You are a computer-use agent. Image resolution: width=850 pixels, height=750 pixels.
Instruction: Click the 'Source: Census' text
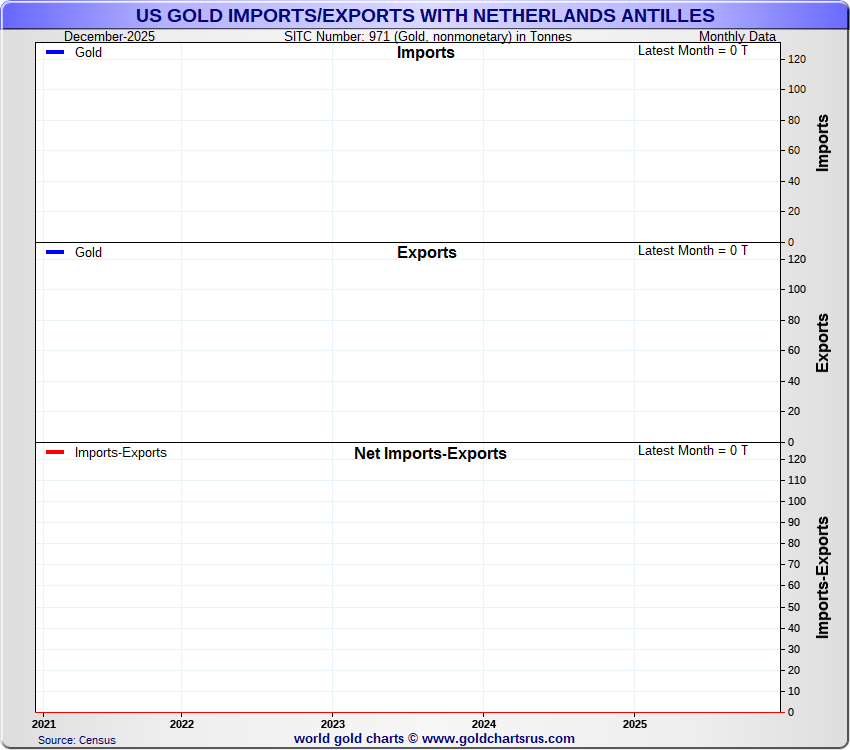click(x=77, y=740)
